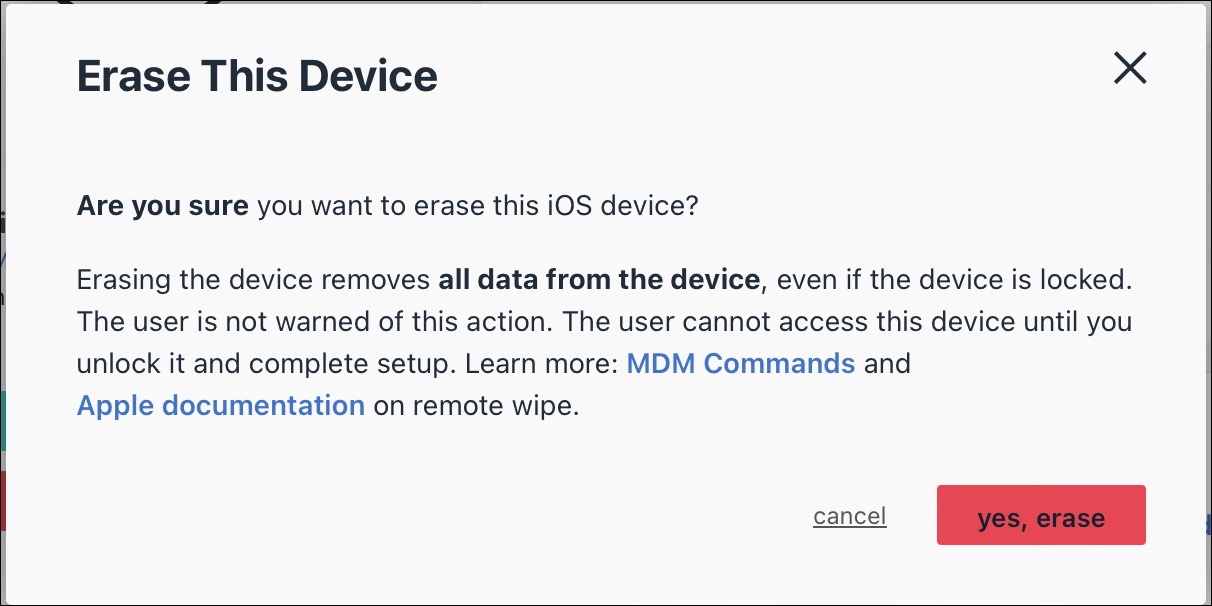1212x606 pixels.
Task: Click the phrase erase this iOS device
Action: pyautogui.click(x=528, y=207)
